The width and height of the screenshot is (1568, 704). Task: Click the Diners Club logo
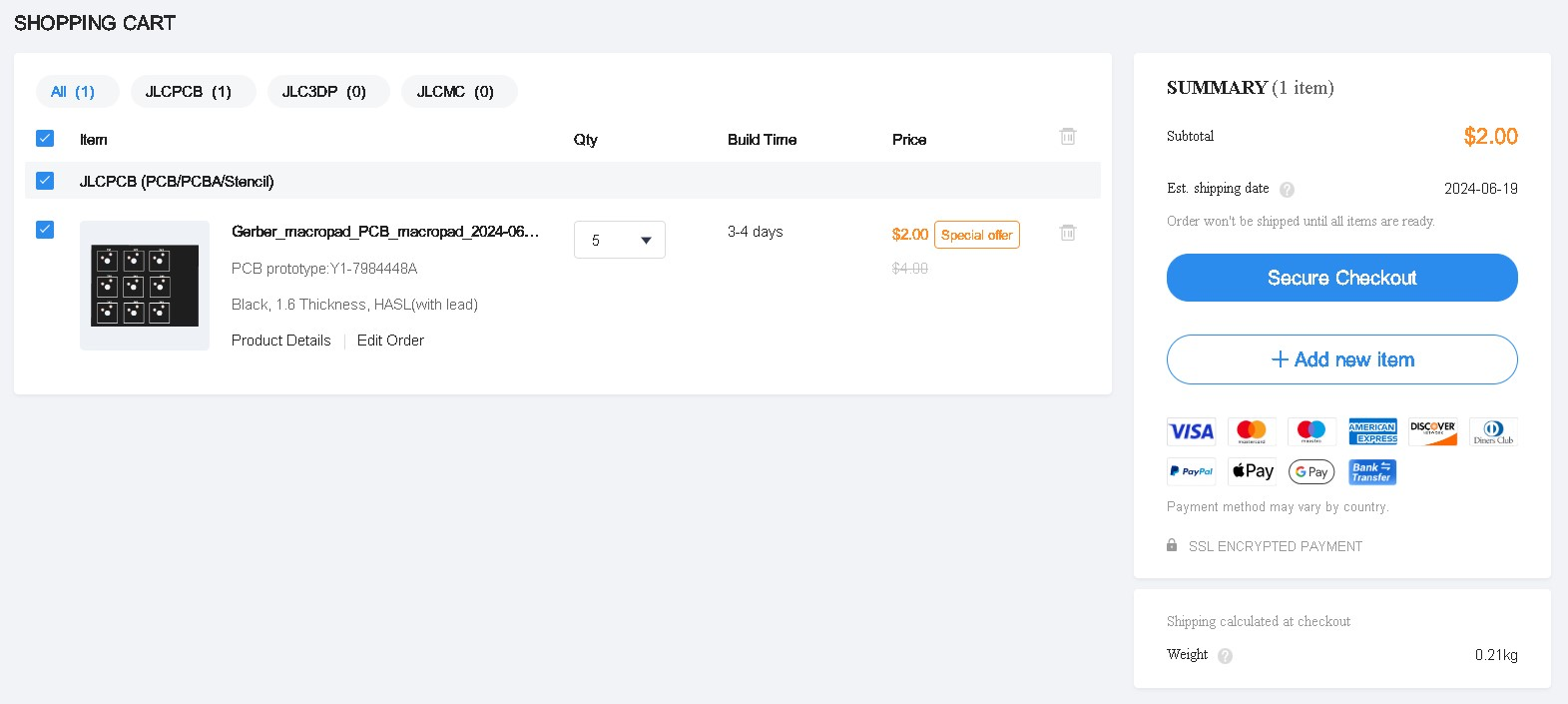coord(1493,431)
